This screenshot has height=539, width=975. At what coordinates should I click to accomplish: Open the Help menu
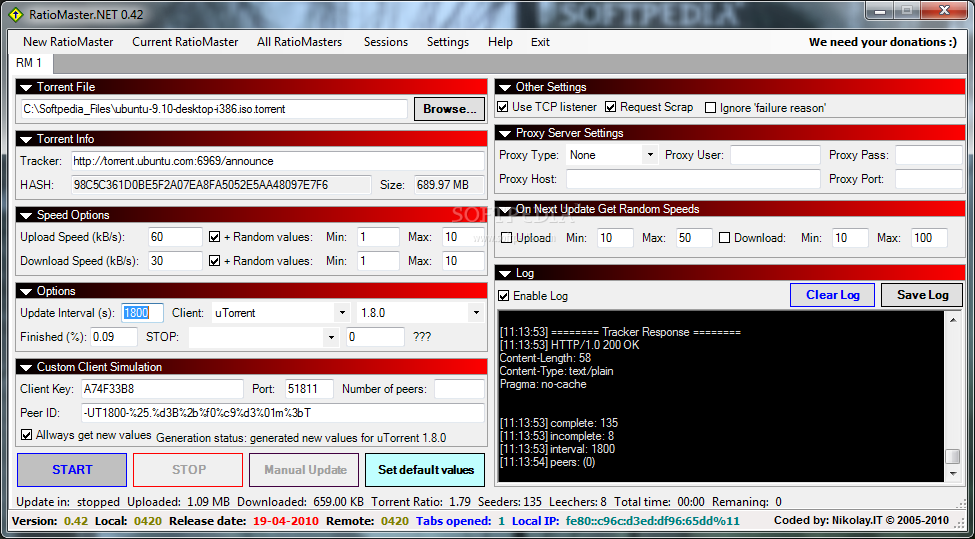[501, 42]
